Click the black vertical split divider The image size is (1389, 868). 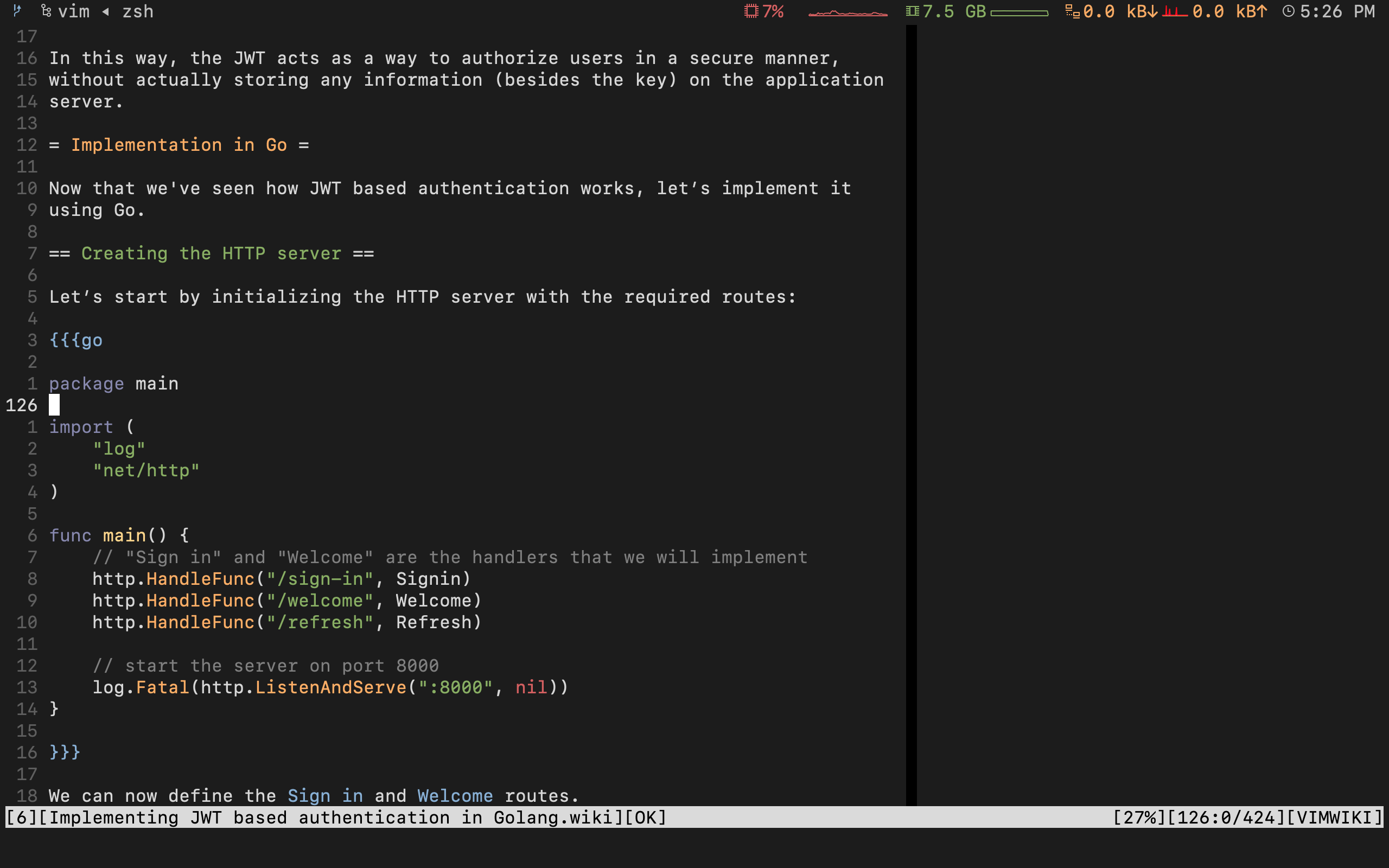click(x=911, y=413)
